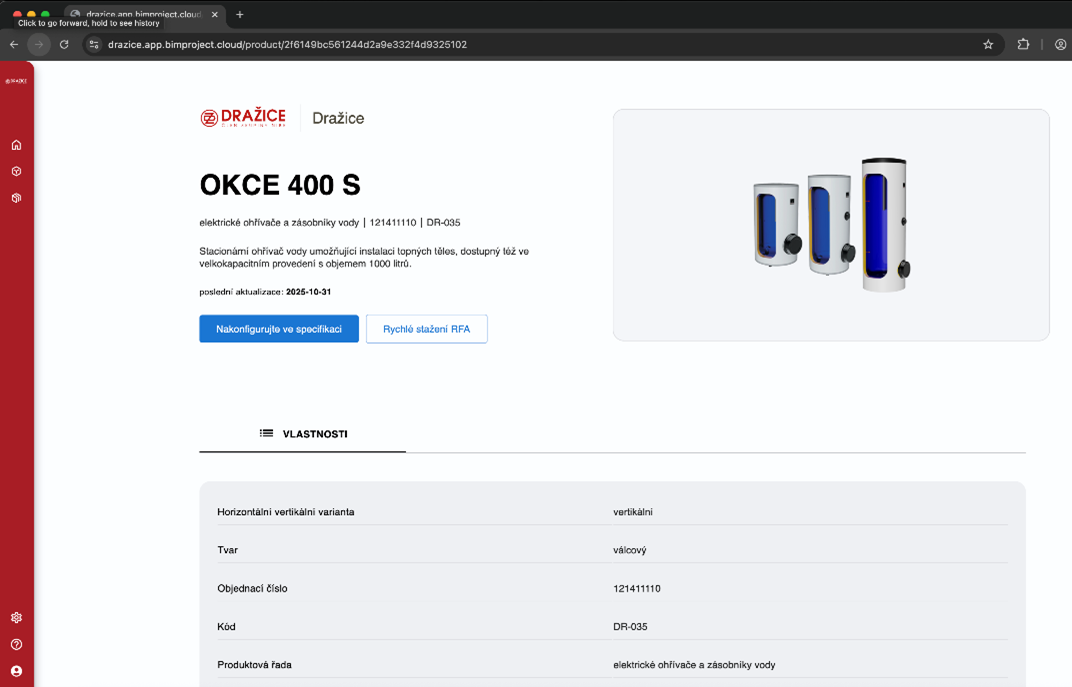The width and height of the screenshot is (1072, 687).
Task: Click the Nakonfigurujte ve specifikaci button
Action: (x=279, y=329)
